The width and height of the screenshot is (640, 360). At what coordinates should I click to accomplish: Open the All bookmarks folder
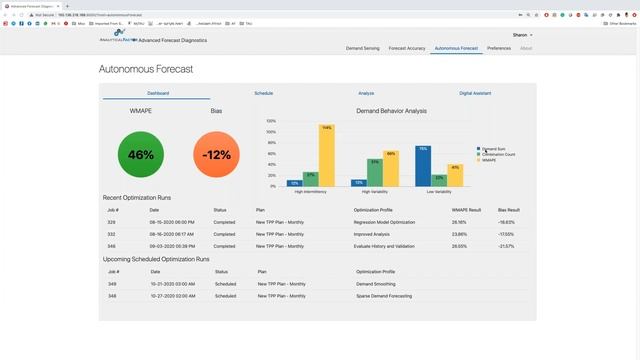[x=231, y=24]
